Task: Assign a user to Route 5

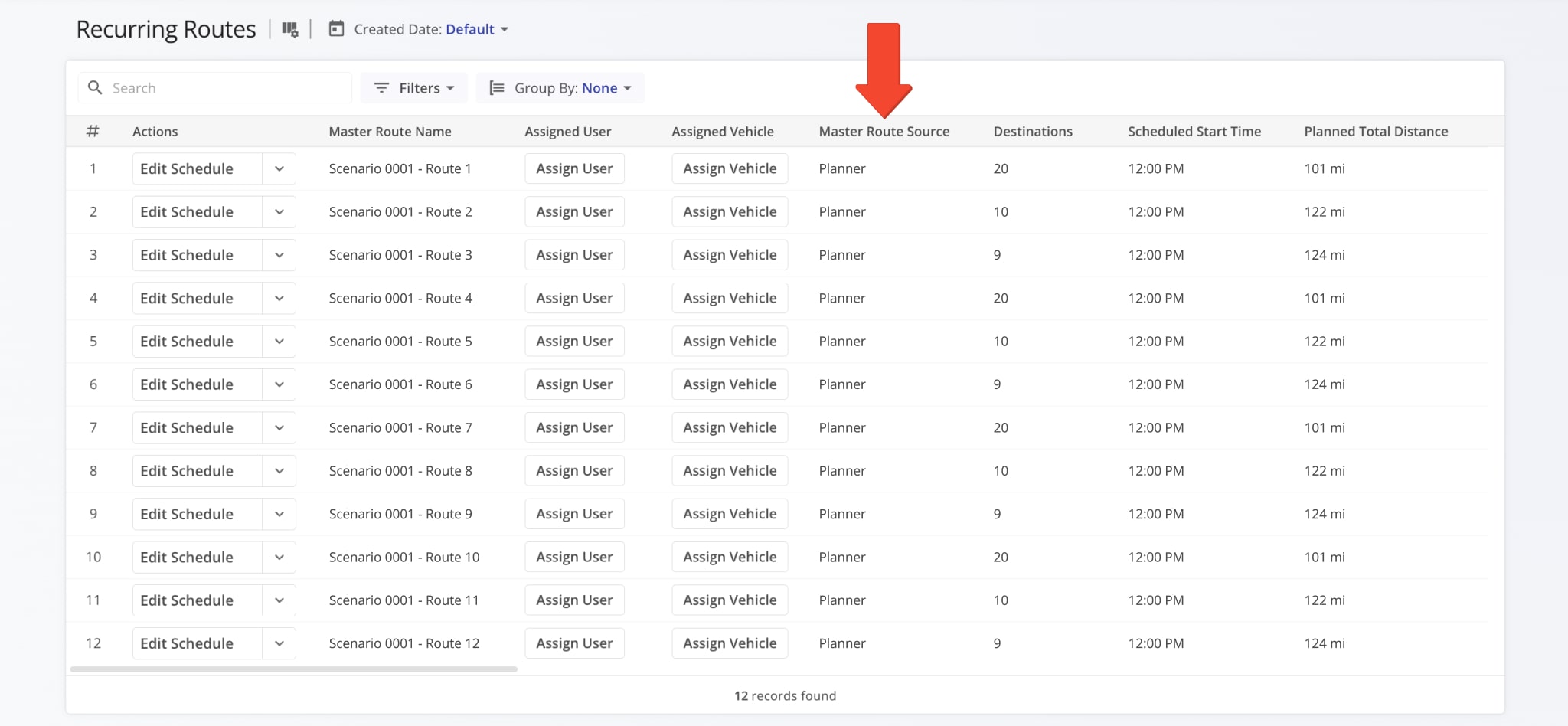Action: pyautogui.click(x=574, y=342)
